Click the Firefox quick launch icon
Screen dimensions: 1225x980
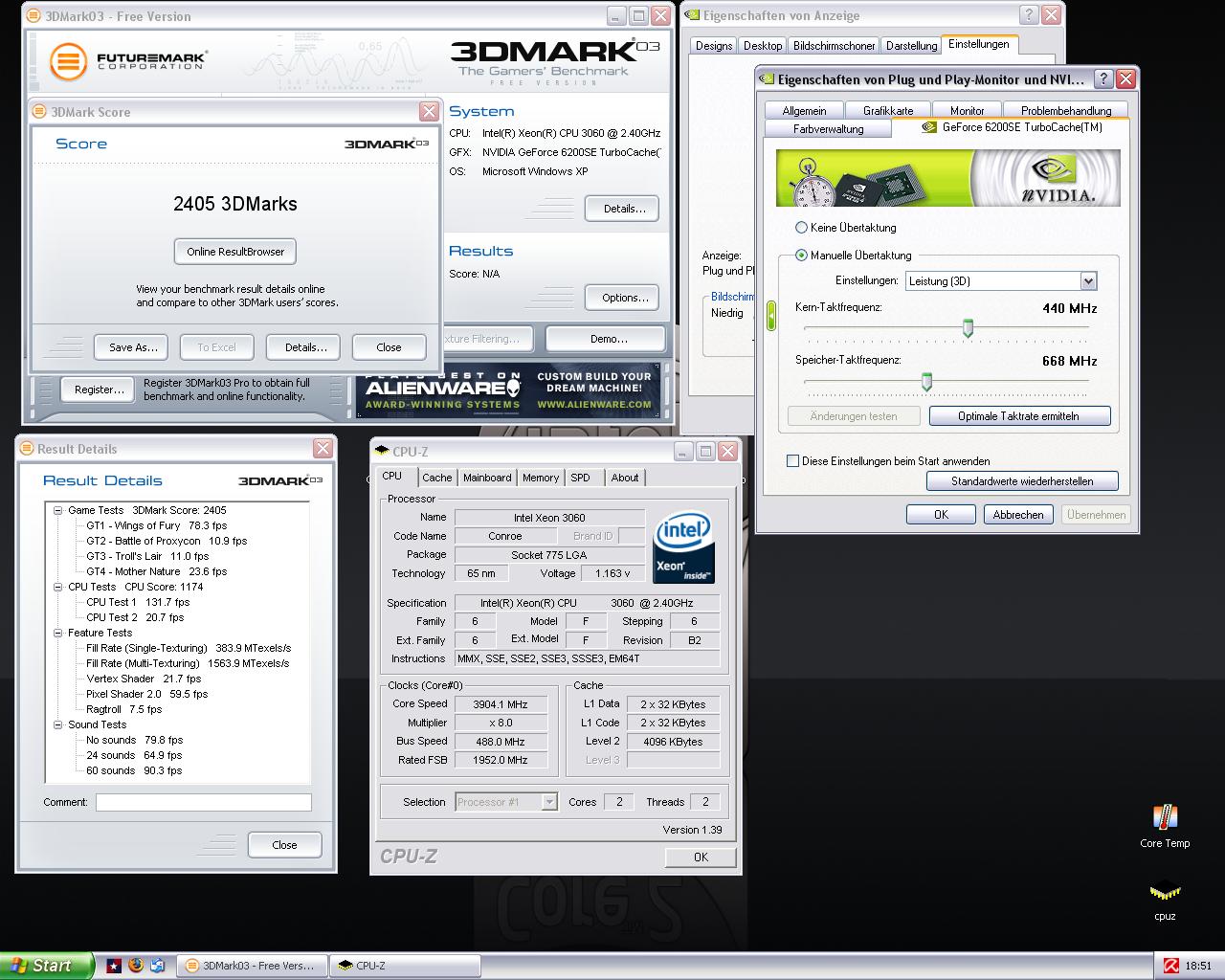click(136, 966)
